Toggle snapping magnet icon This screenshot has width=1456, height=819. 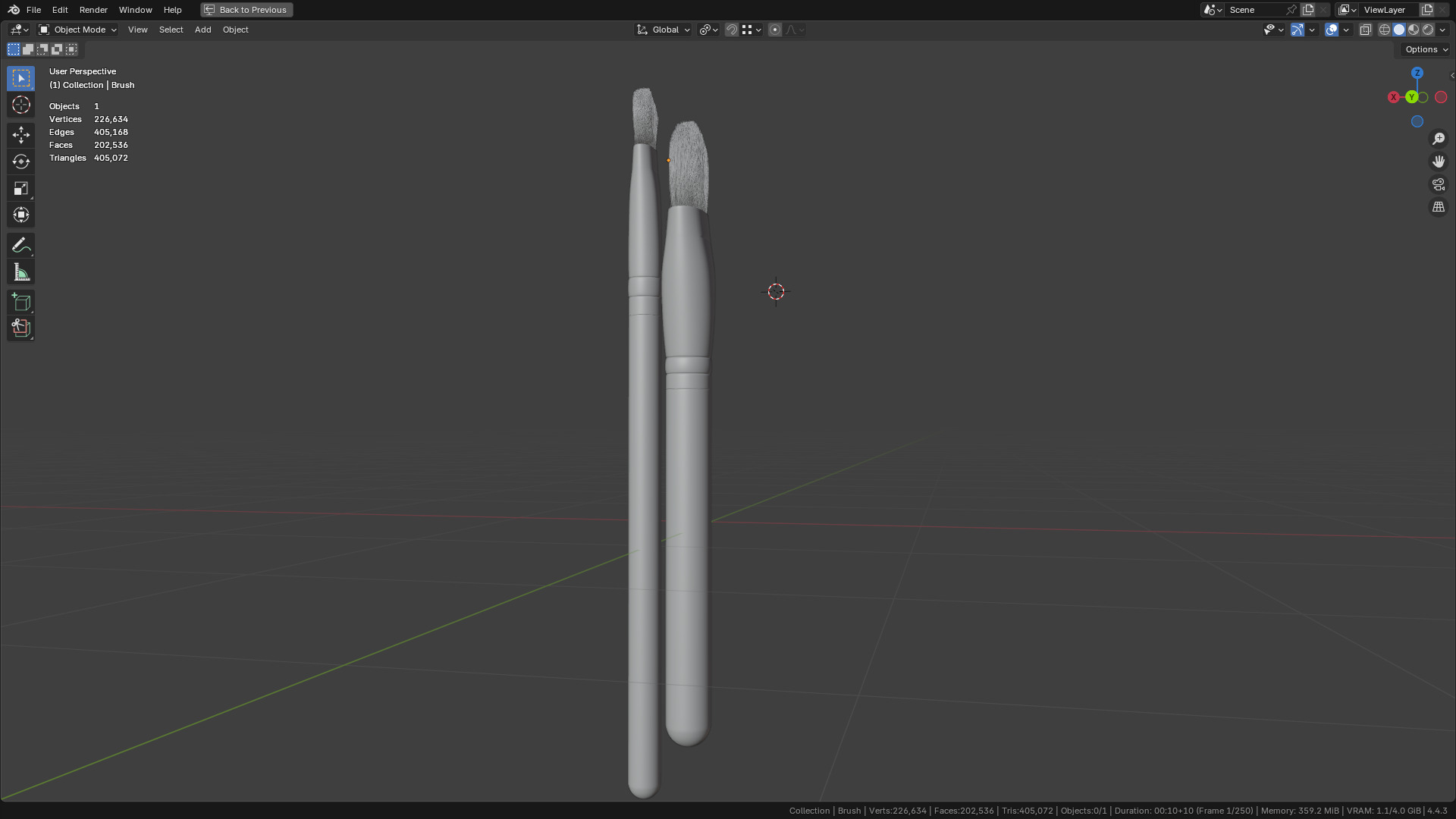[x=732, y=30]
